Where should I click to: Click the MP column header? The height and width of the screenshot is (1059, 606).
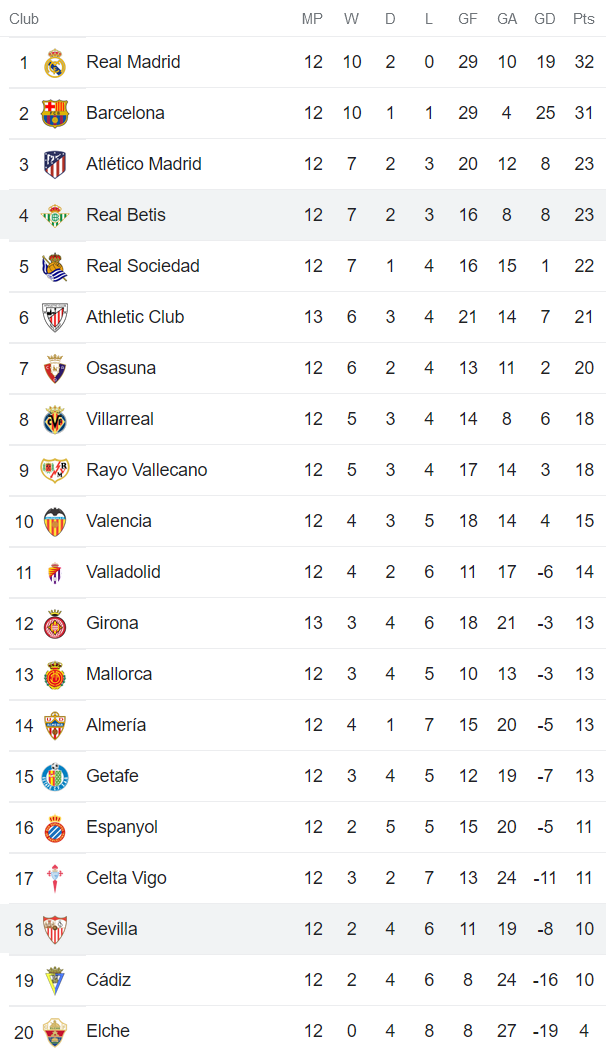coord(313,19)
